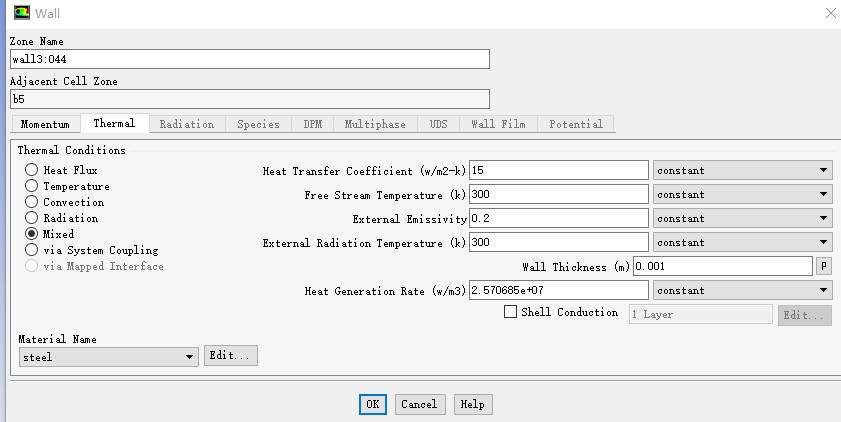Image resolution: width=841 pixels, height=422 pixels.
Task: Open Free Stream Temperature constant dropdown
Action: coord(742,194)
